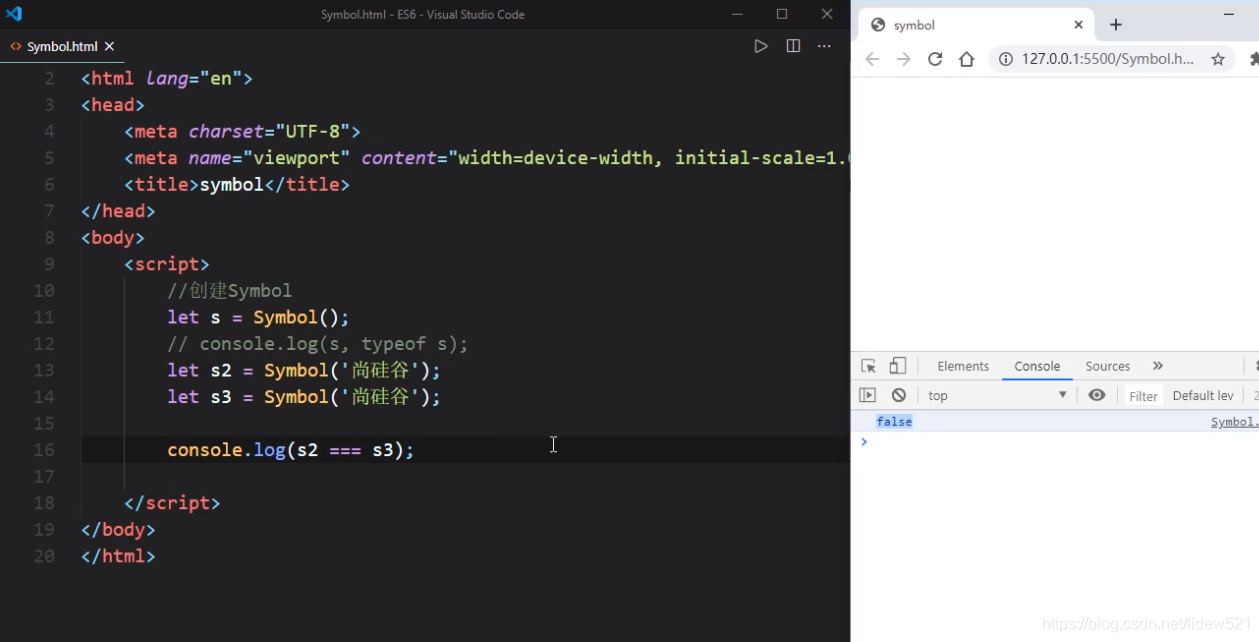The width and height of the screenshot is (1259, 642).
Task: Click the browser address bar URL
Action: click(1107, 59)
